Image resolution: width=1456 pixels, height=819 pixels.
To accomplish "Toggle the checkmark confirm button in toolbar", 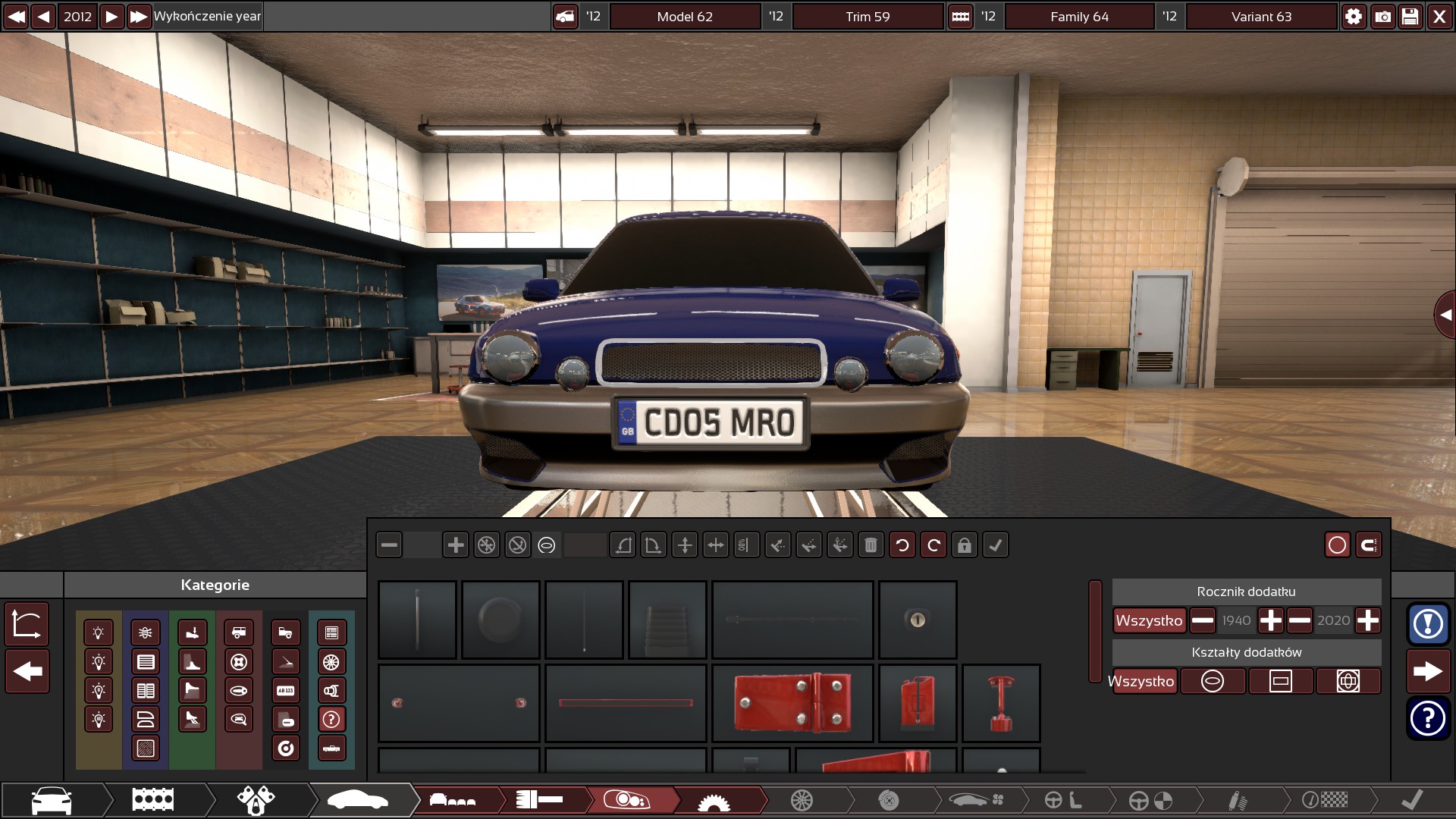I will tap(996, 544).
